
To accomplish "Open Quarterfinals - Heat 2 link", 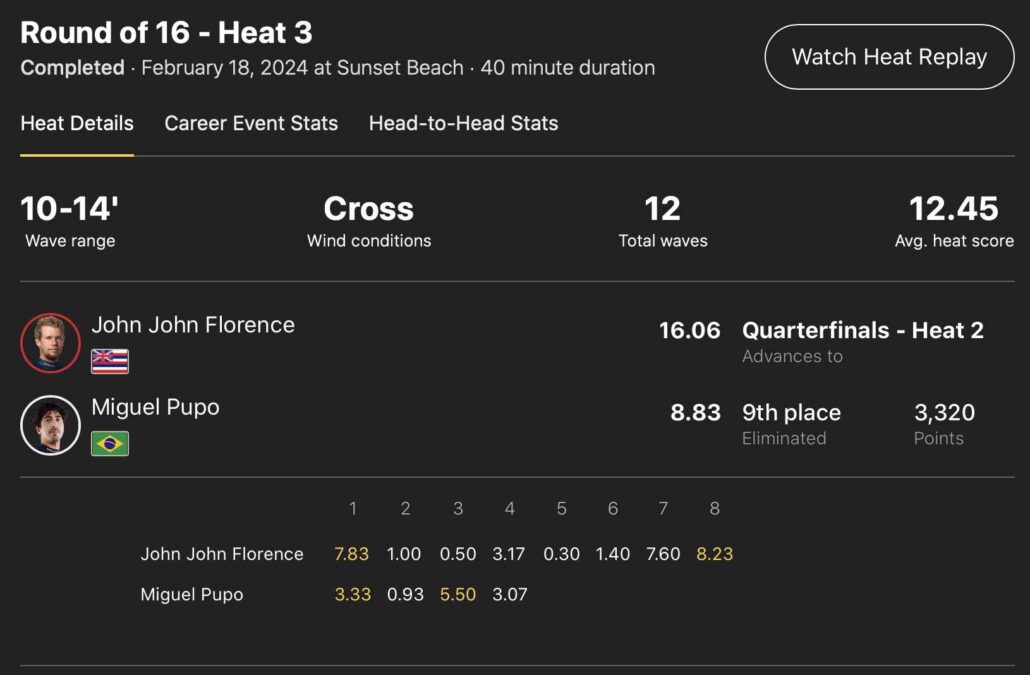I will pos(862,331).
